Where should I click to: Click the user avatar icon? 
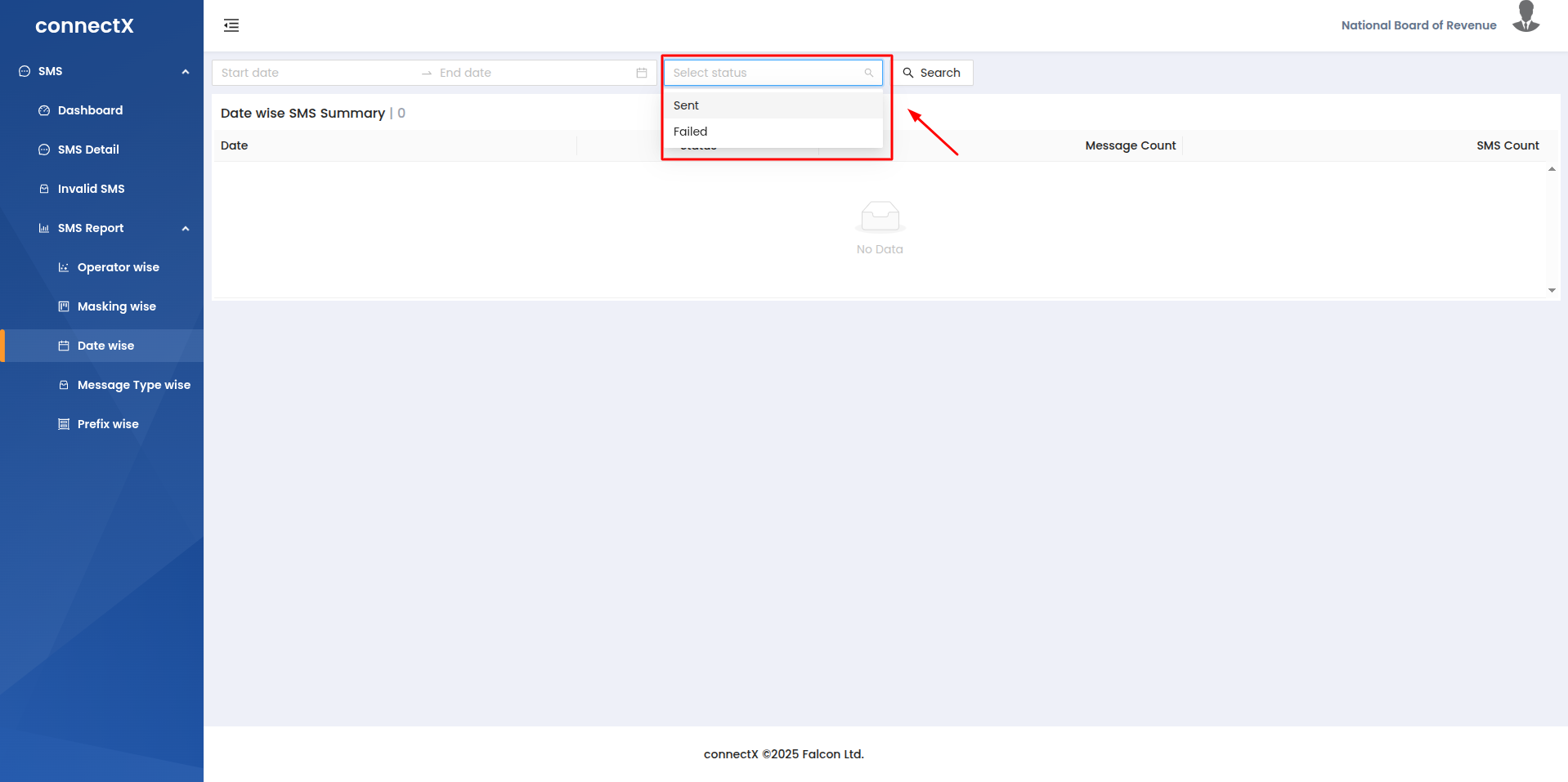pyautogui.click(x=1525, y=18)
